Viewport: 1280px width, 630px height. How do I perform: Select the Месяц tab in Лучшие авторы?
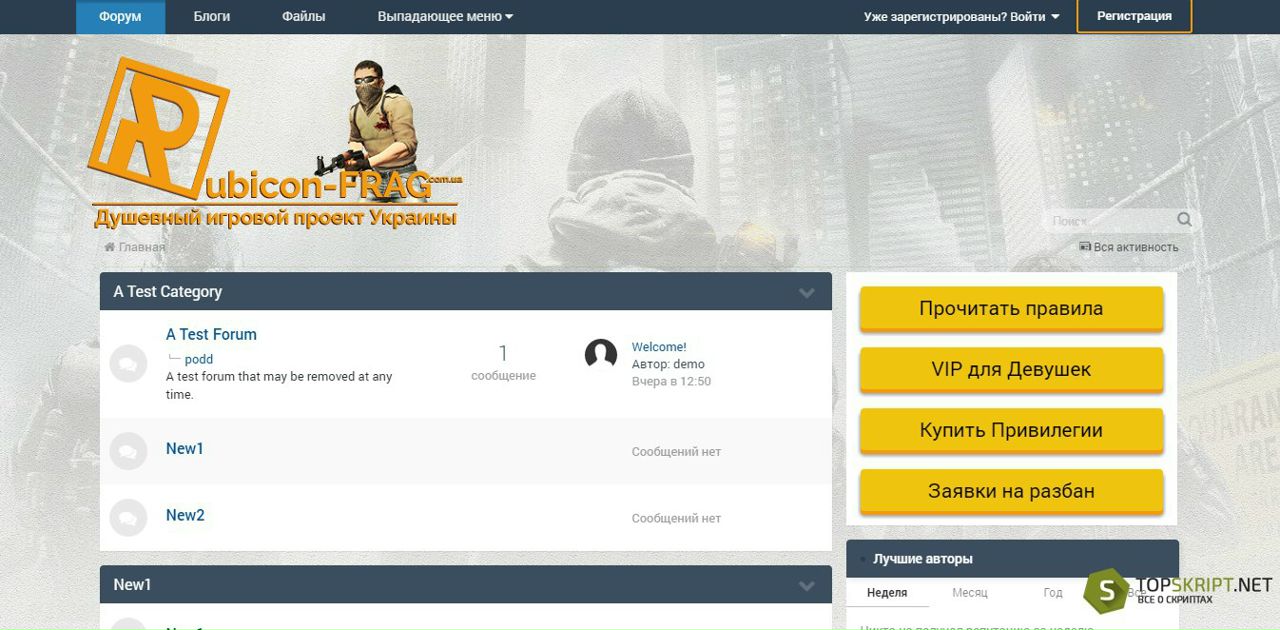(969, 592)
